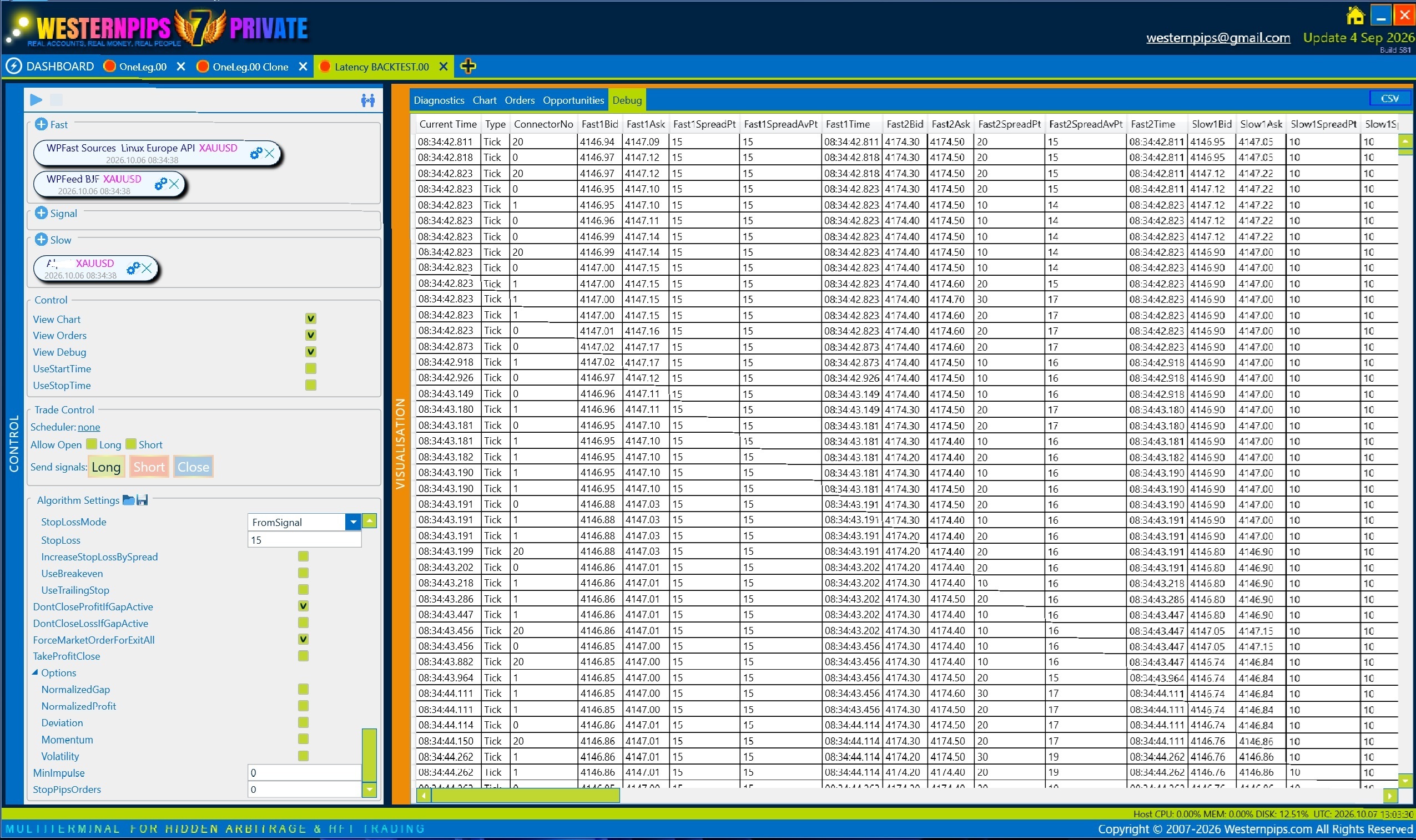Click the debug table horizontal scrollbar thumb
The image size is (1416, 840).
[x=526, y=796]
